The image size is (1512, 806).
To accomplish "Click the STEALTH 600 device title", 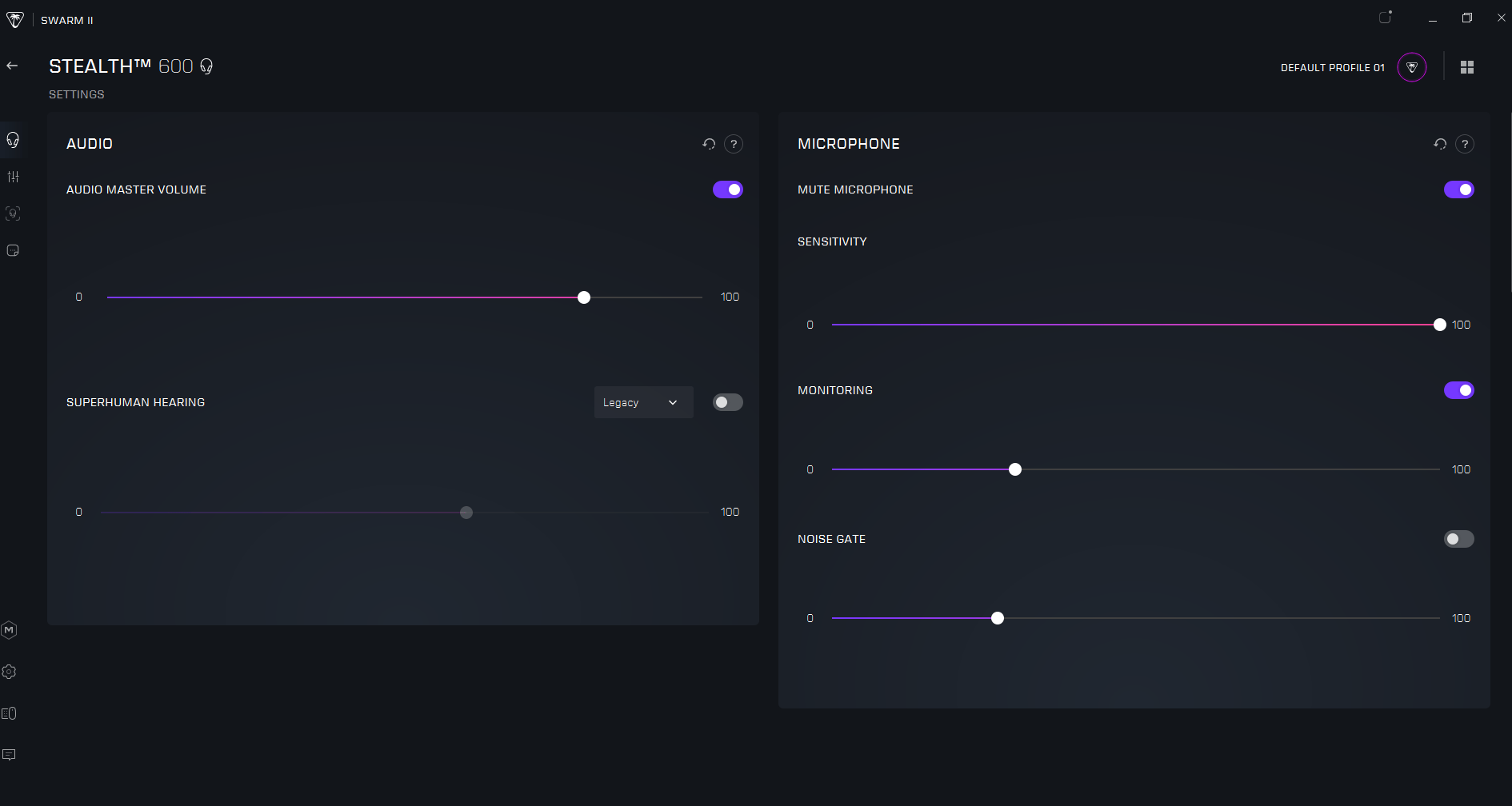I will pos(121,66).
